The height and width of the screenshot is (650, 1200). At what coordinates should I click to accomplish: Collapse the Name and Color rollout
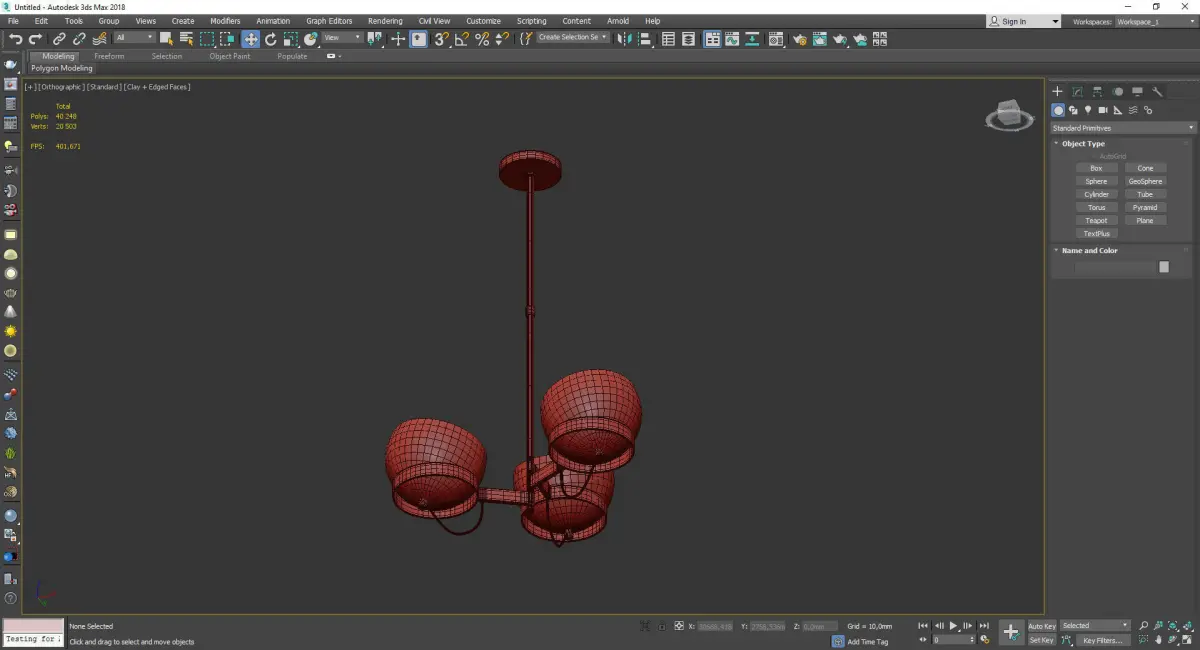[1089, 251]
